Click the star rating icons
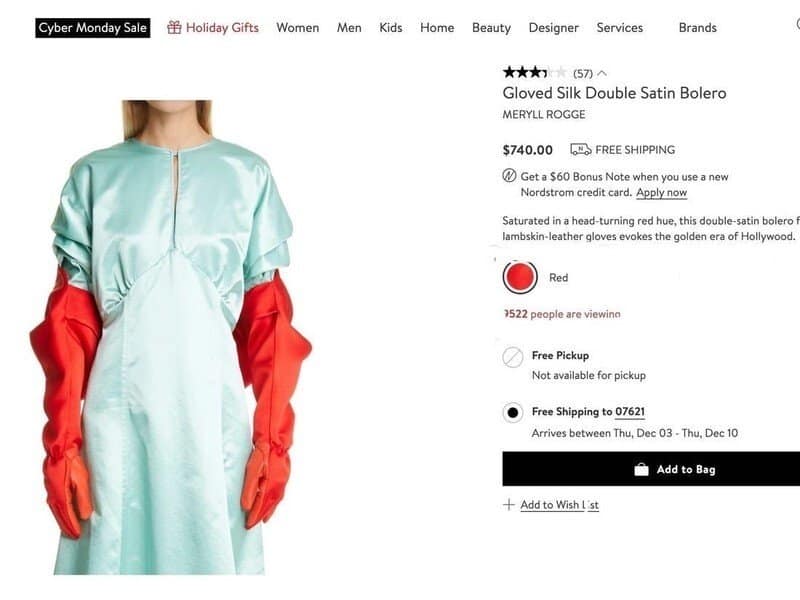This screenshot has width=800, height=600. pyautogui.click(x=534, y=73)
